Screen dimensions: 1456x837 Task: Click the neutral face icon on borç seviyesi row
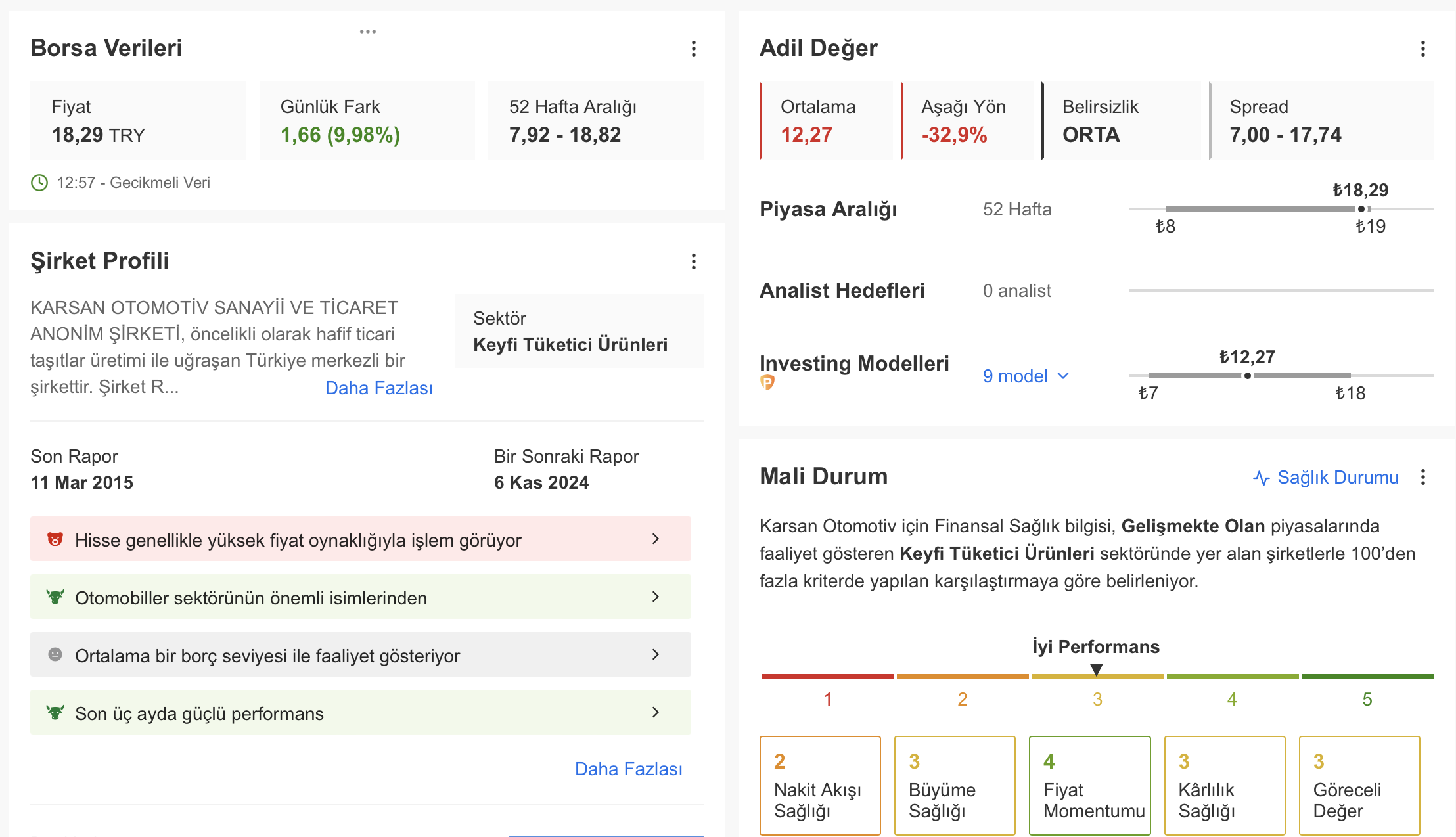coord(55,654)
